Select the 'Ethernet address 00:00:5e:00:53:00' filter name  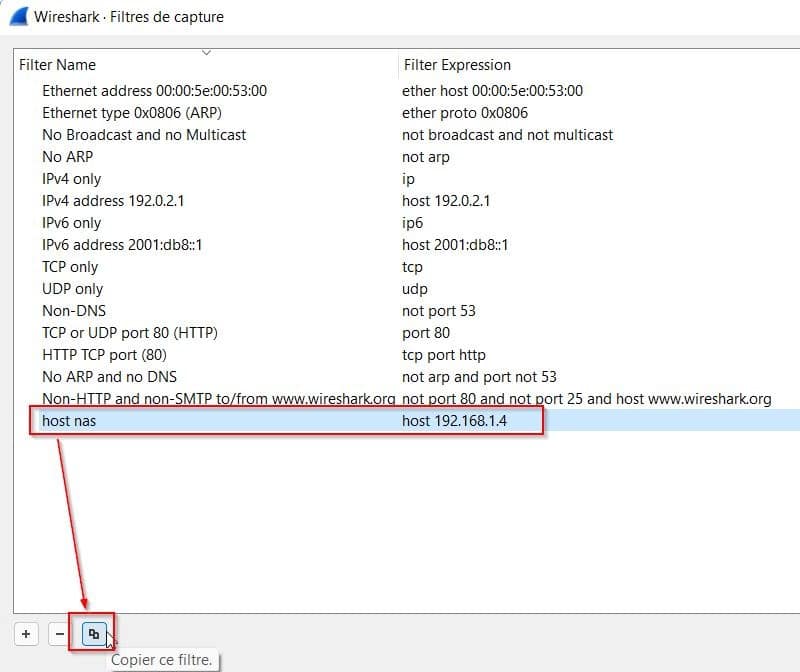click(155, 91)
